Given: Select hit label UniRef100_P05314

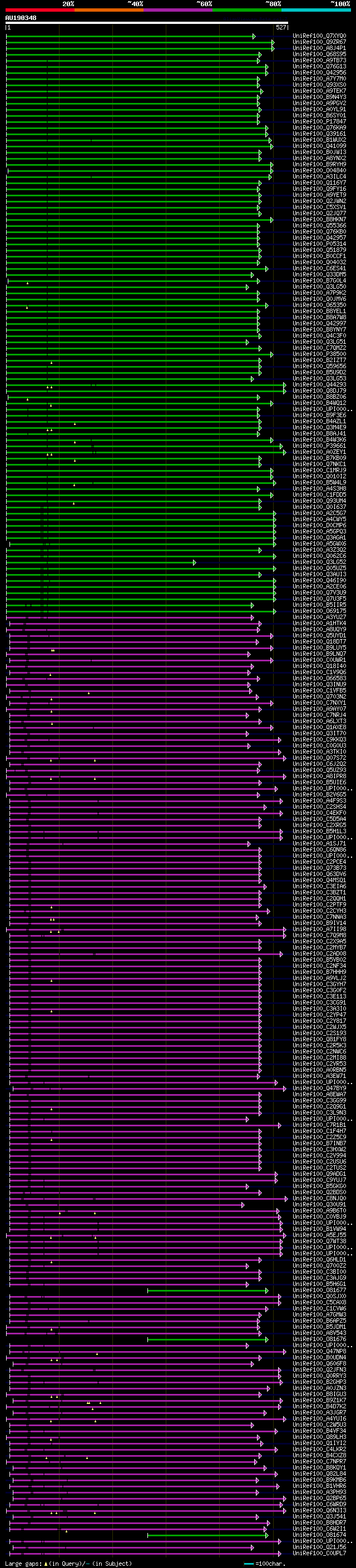Looking at the screenshot, I should (319, 244).
